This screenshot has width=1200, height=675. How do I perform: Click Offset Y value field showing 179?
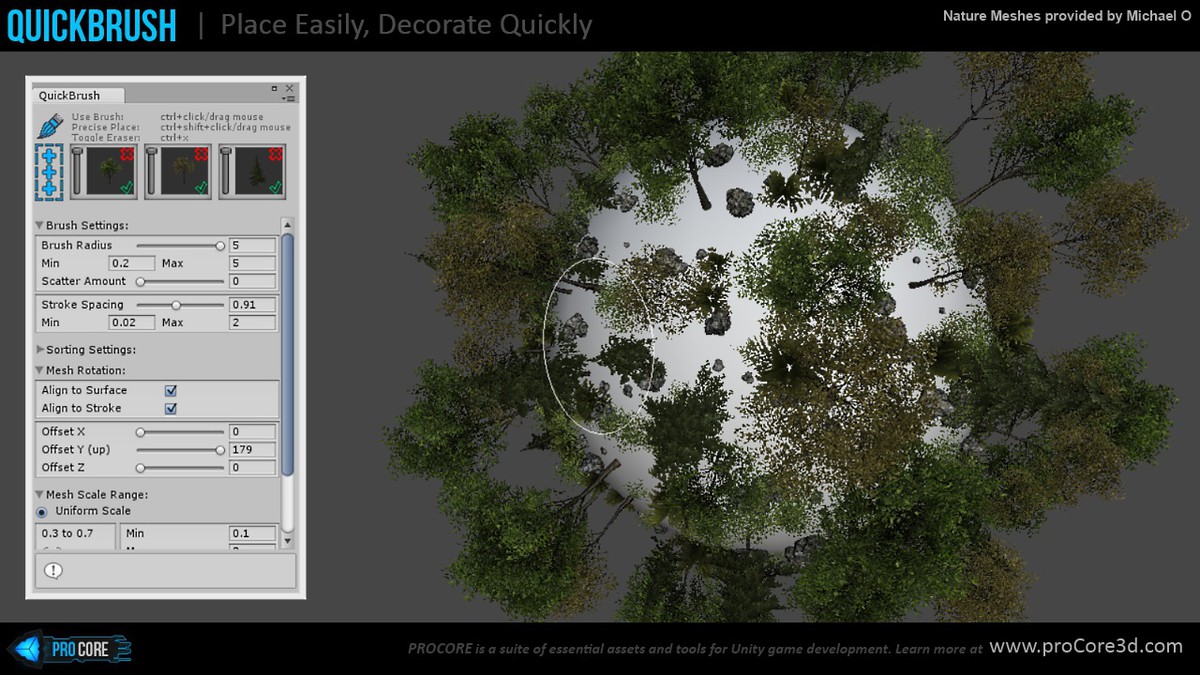[x=252, y=450]
